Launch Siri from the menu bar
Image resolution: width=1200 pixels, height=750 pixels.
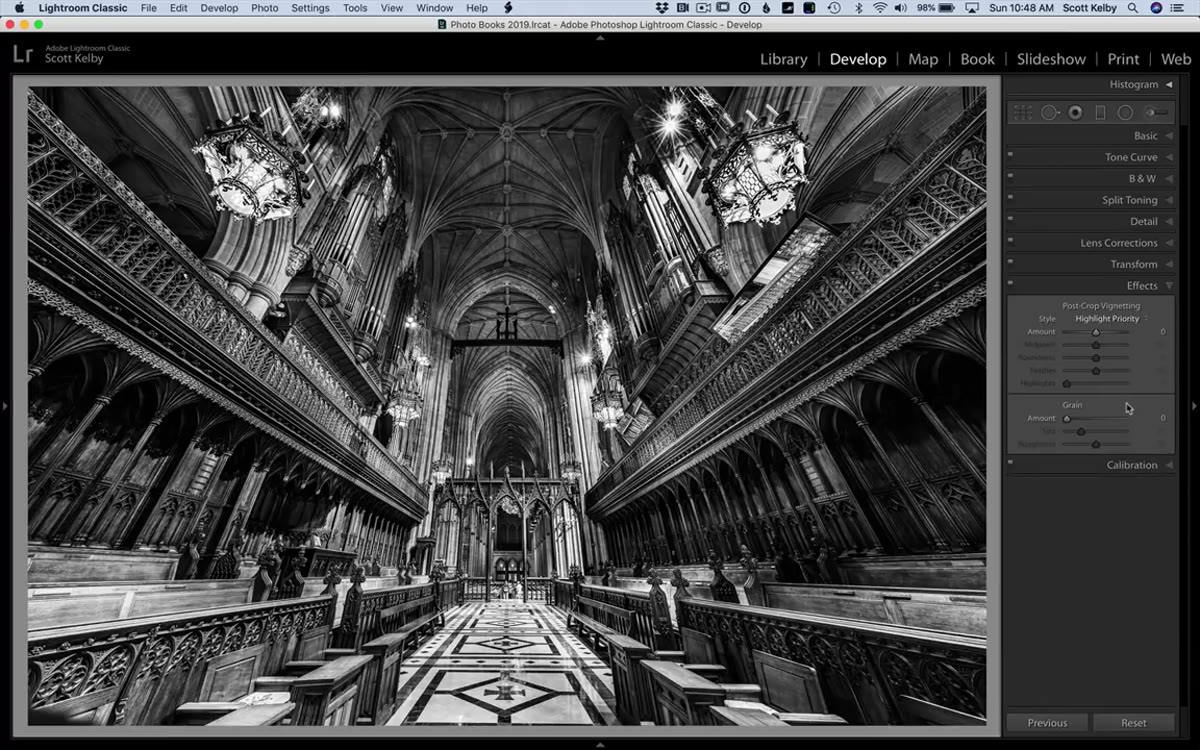pyautogui.click(x=1157, y=8)
